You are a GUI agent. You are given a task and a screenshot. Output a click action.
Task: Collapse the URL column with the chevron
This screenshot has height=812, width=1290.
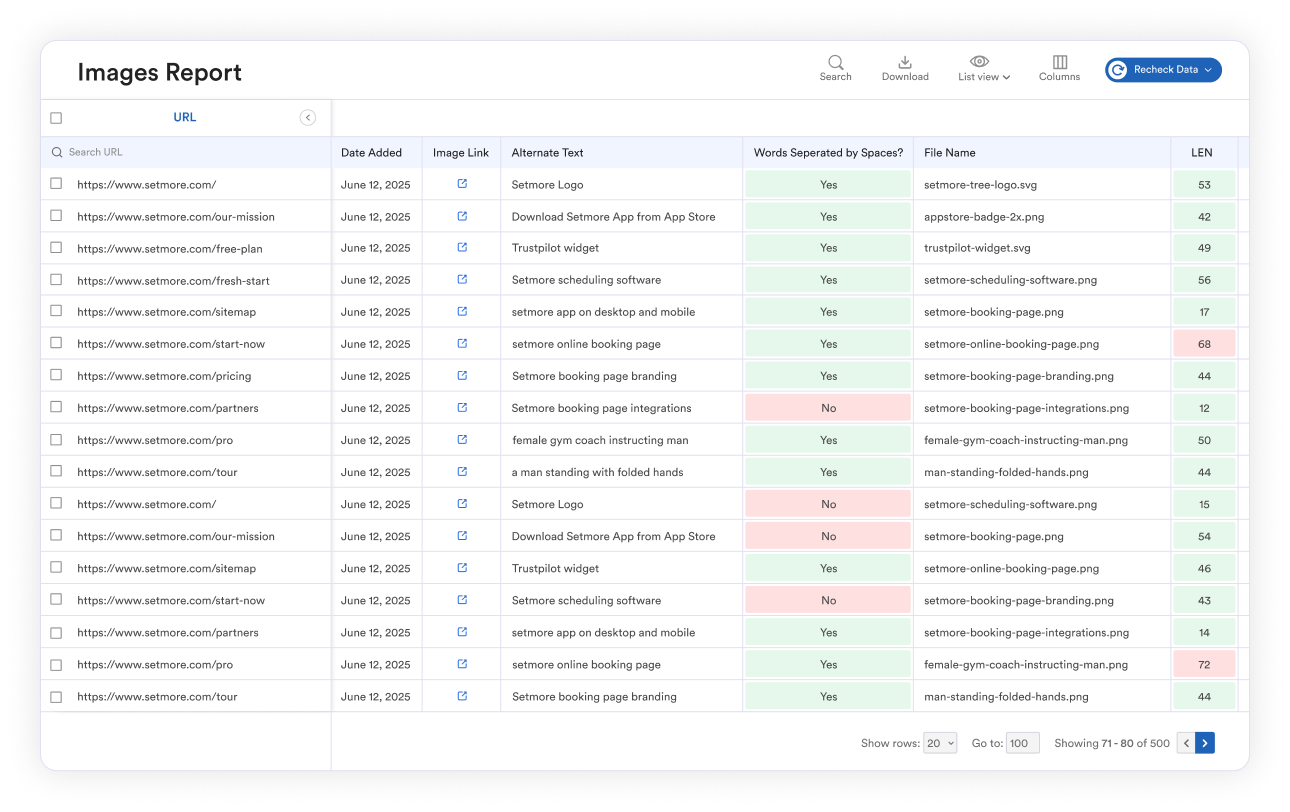[308, 117]
